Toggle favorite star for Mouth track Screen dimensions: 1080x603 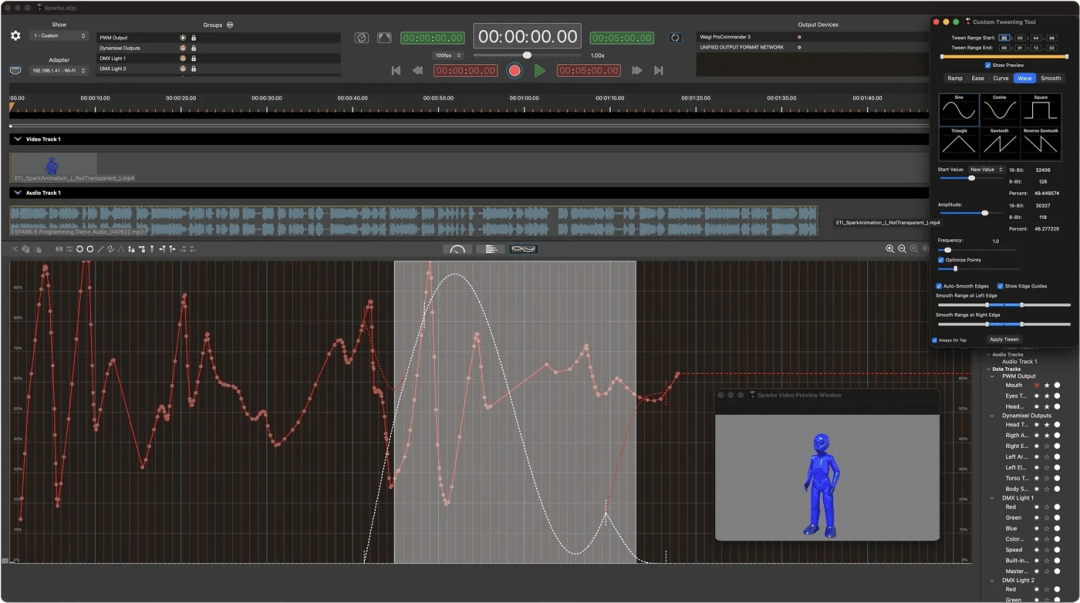click(1047, 385)
